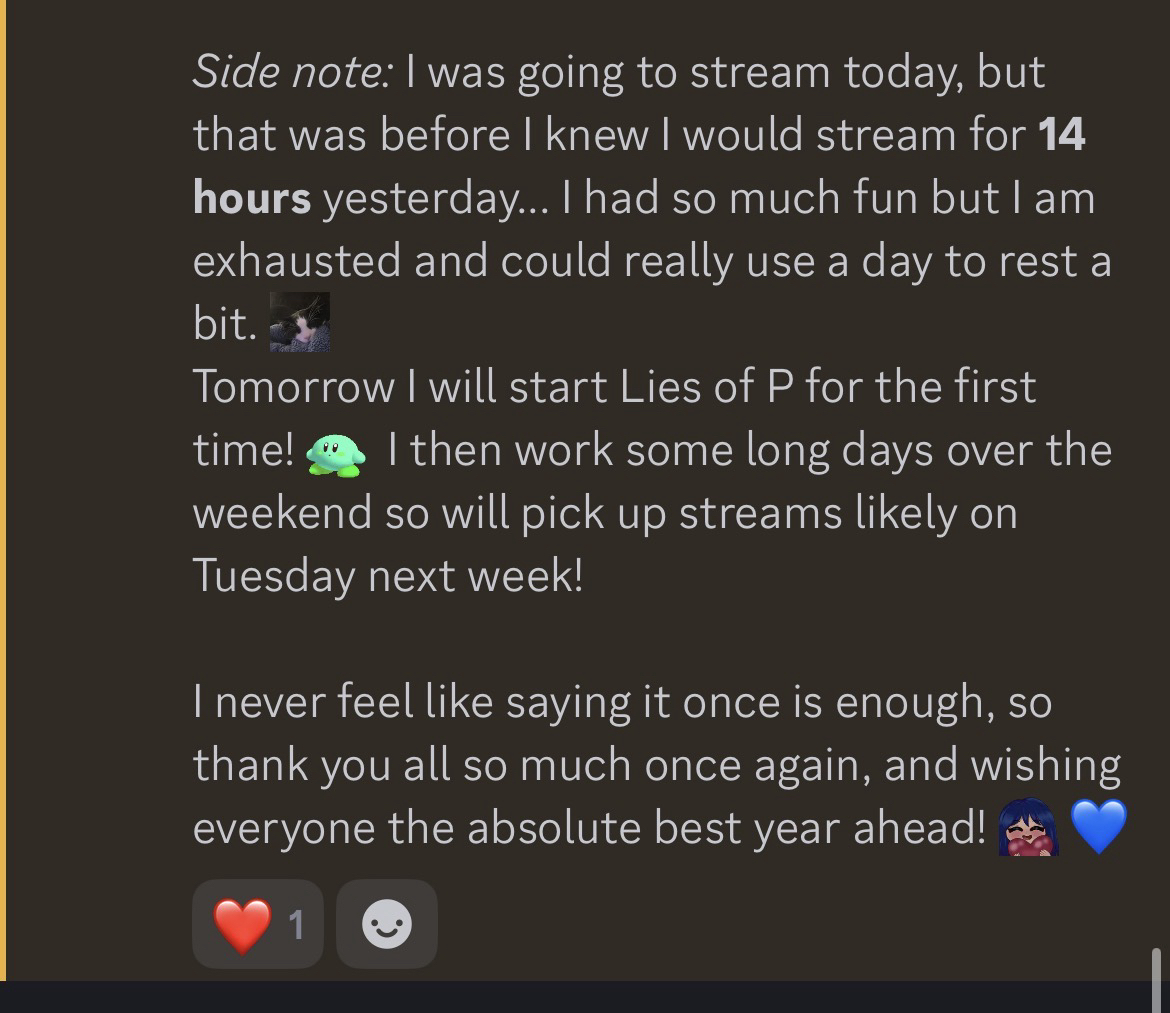The width and height of the screenshot is (1170, 1013).
Task: Click the reaction count number 1
Action: (x=296, y=925)
